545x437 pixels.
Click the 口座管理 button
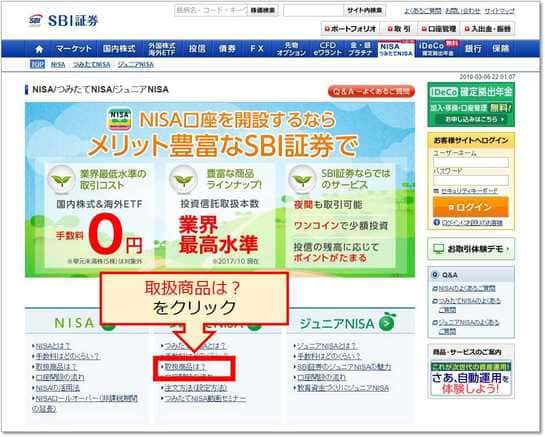click(439, 29)
